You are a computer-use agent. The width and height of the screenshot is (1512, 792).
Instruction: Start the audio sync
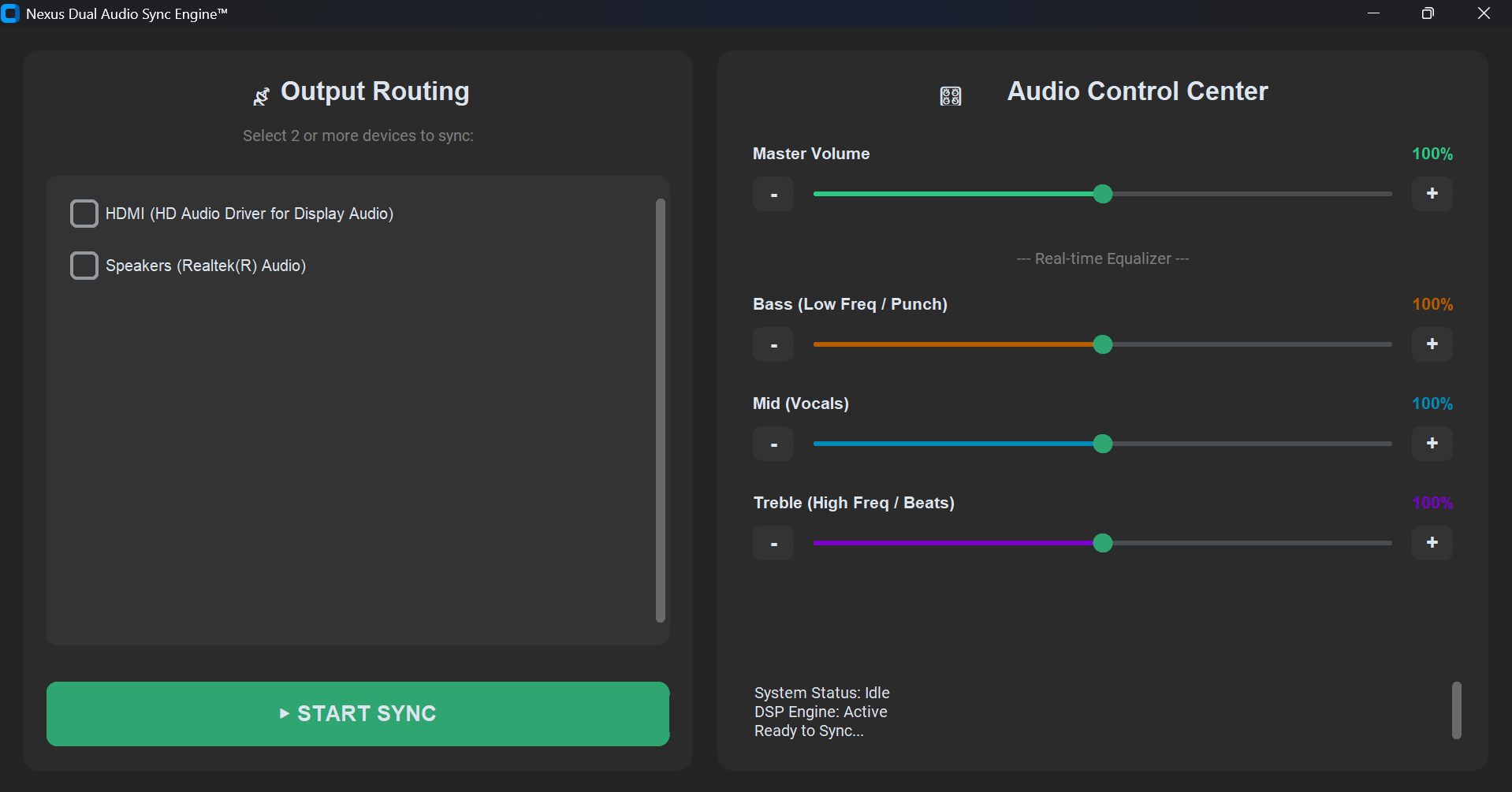tap(358, 714)
